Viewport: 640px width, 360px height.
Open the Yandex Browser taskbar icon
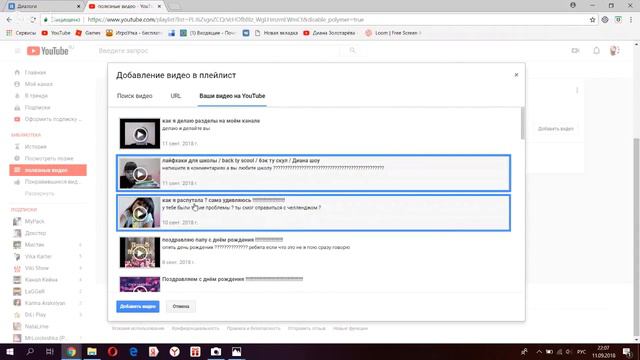pos(175,351)
